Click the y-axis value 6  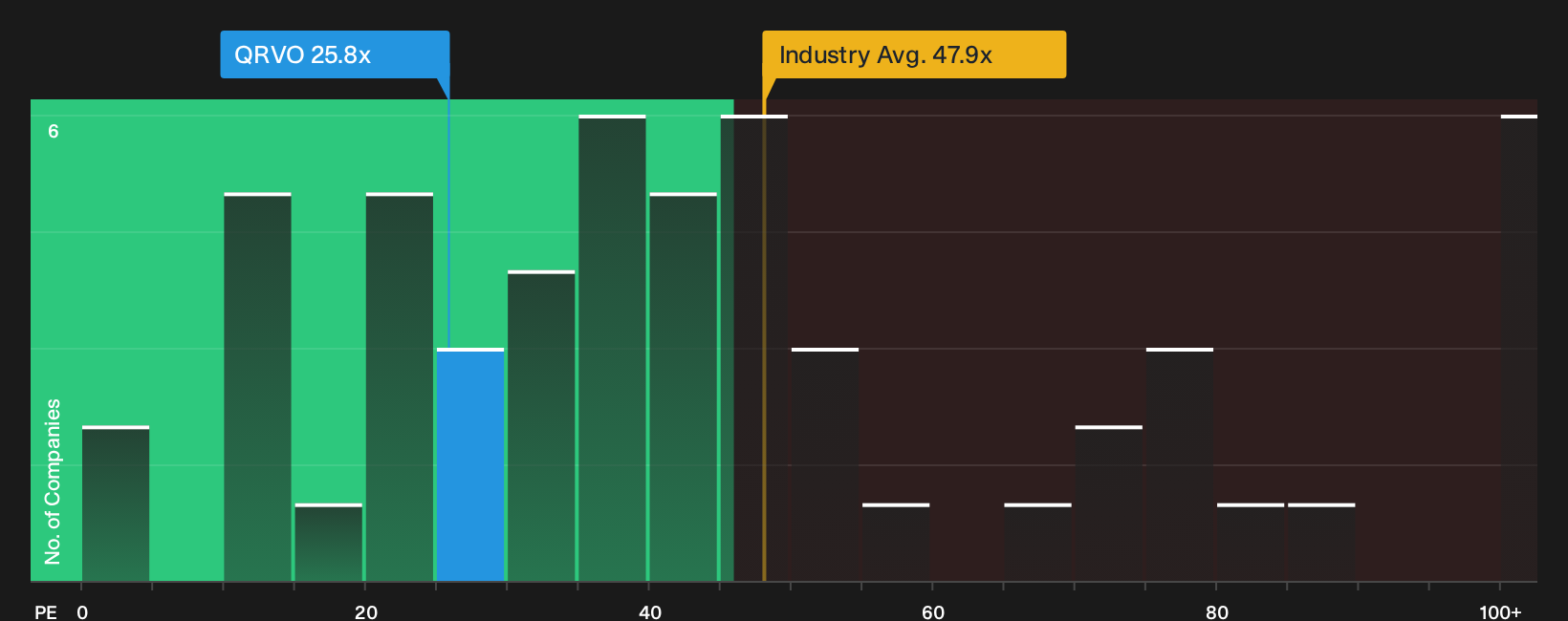click(54, 131)
